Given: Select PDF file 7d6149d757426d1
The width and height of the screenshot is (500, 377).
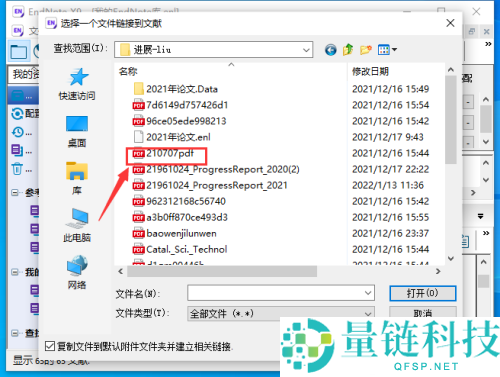Looking at the screenshot, I should coord(180,105).
